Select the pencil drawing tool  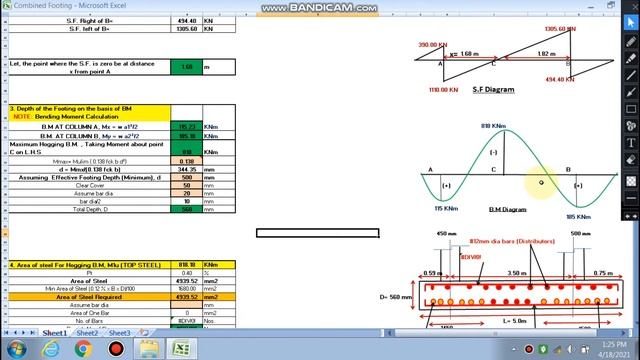pyautogui.click(x=631, y=41)
